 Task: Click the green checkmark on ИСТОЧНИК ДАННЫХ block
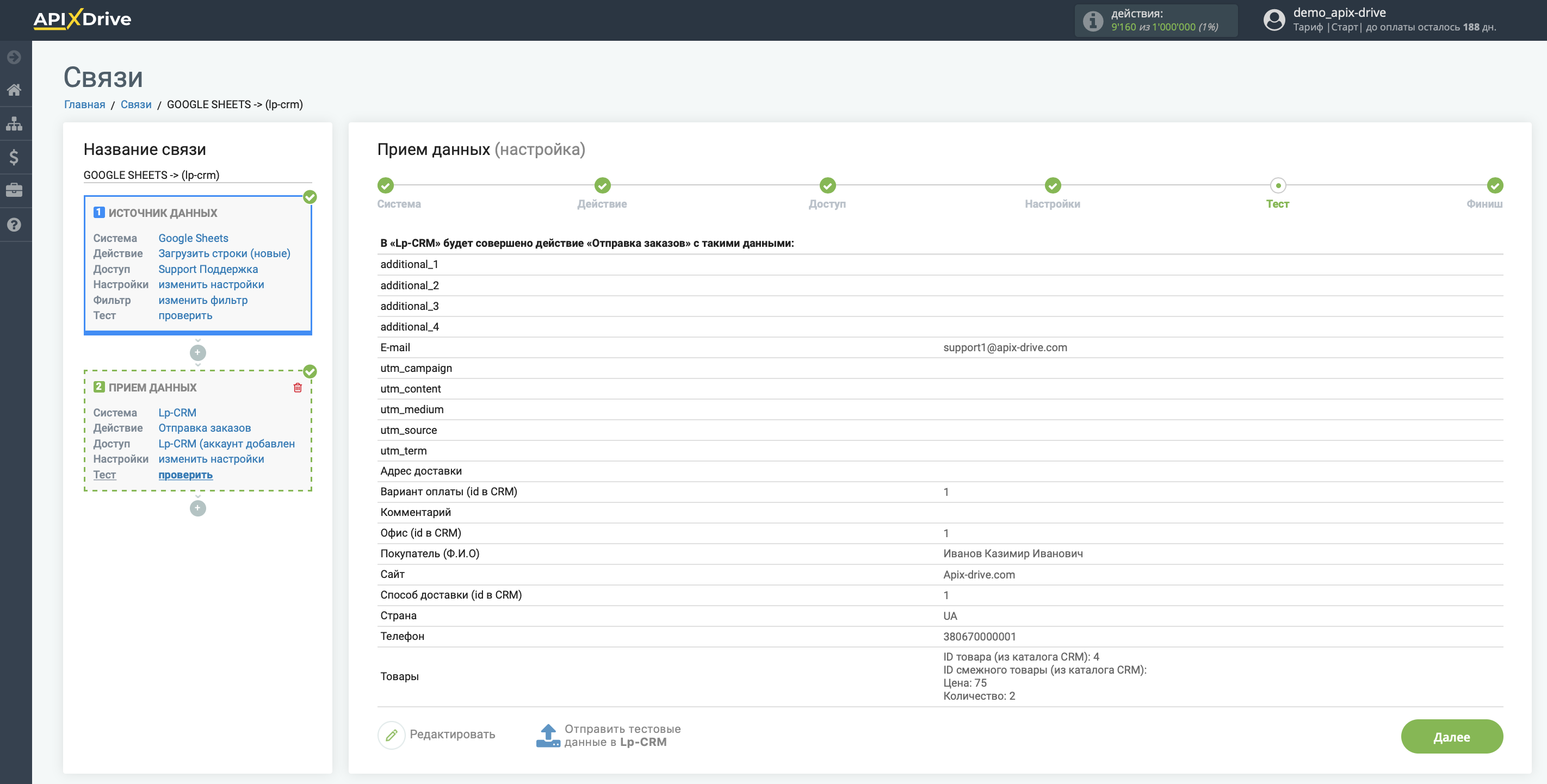[310, 197]
